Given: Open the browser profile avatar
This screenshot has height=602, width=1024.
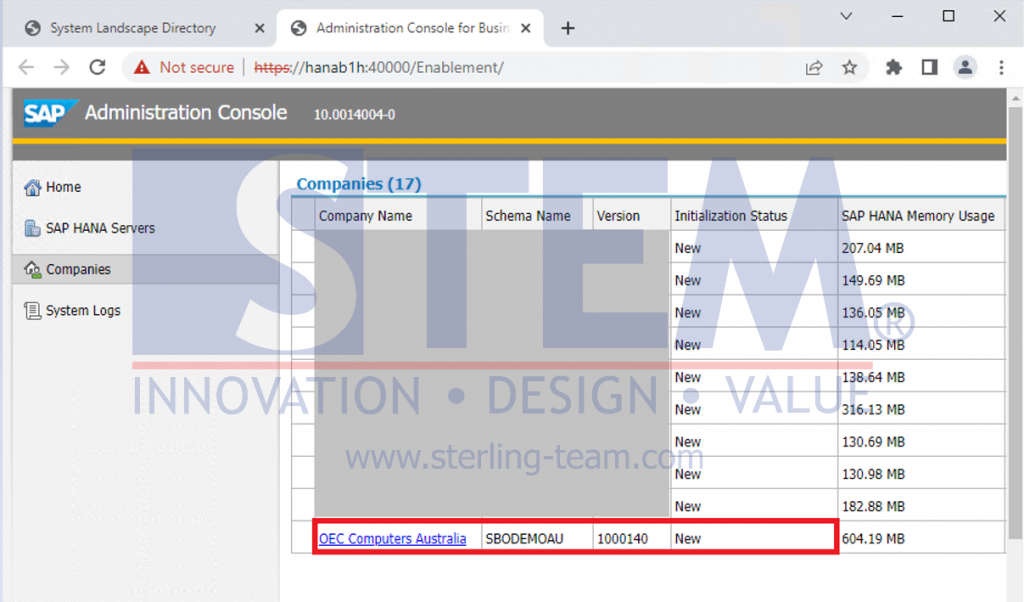Looking at the screenshot, I should (964, 67).
